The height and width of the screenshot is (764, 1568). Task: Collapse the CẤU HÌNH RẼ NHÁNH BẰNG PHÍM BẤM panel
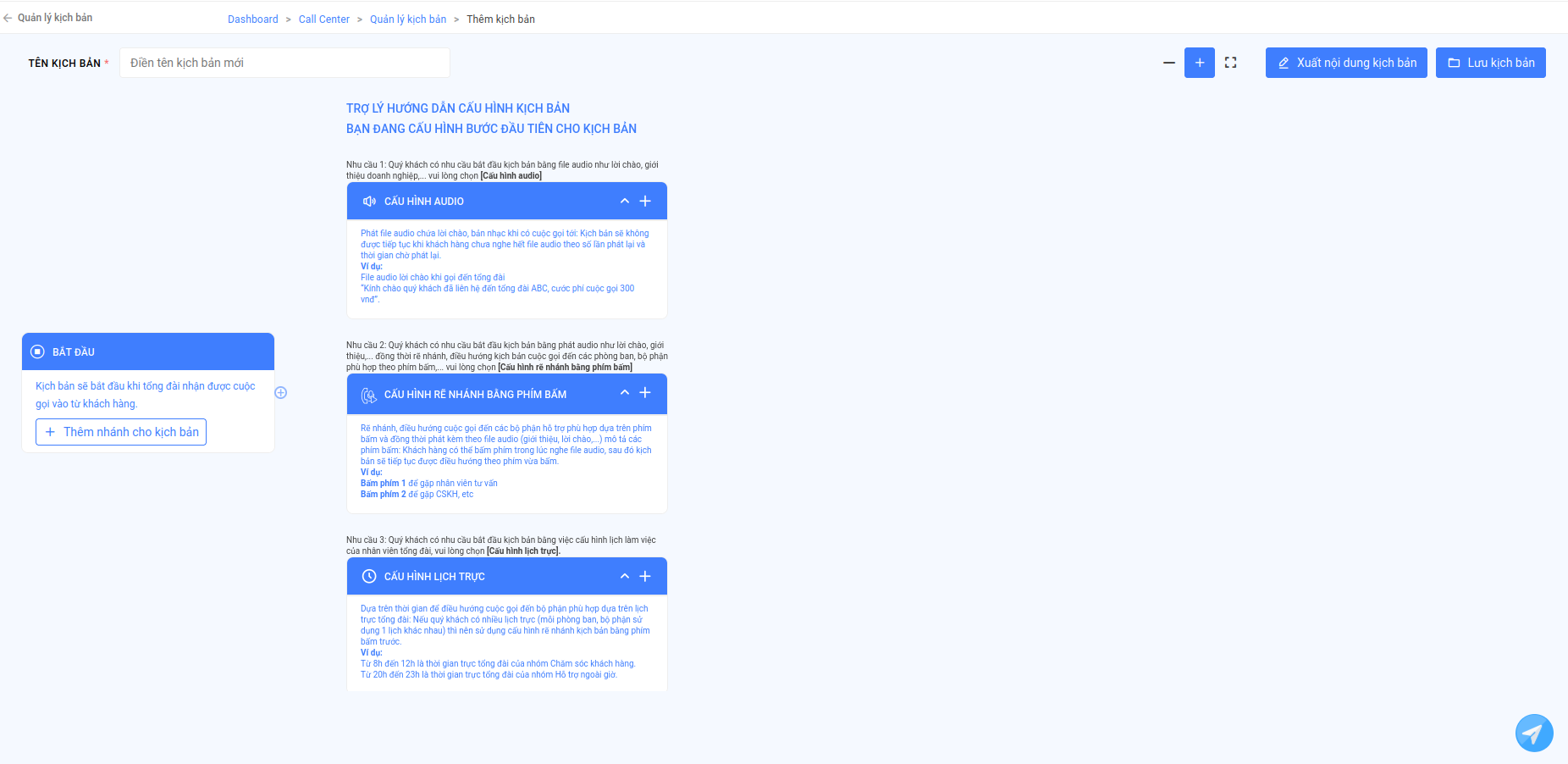tap(625, 392)
